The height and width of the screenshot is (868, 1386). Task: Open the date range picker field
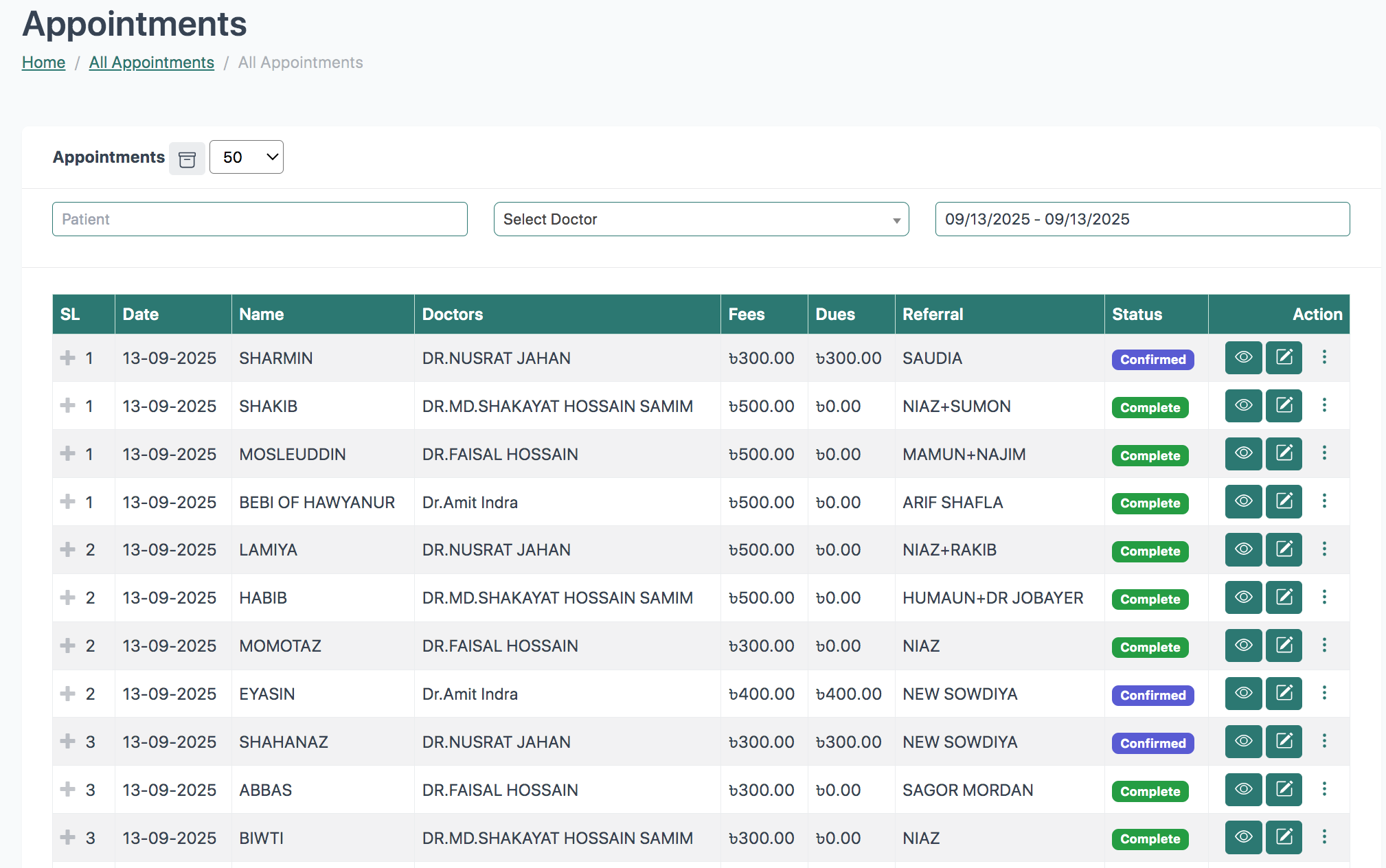click(x=1141, y=219)
